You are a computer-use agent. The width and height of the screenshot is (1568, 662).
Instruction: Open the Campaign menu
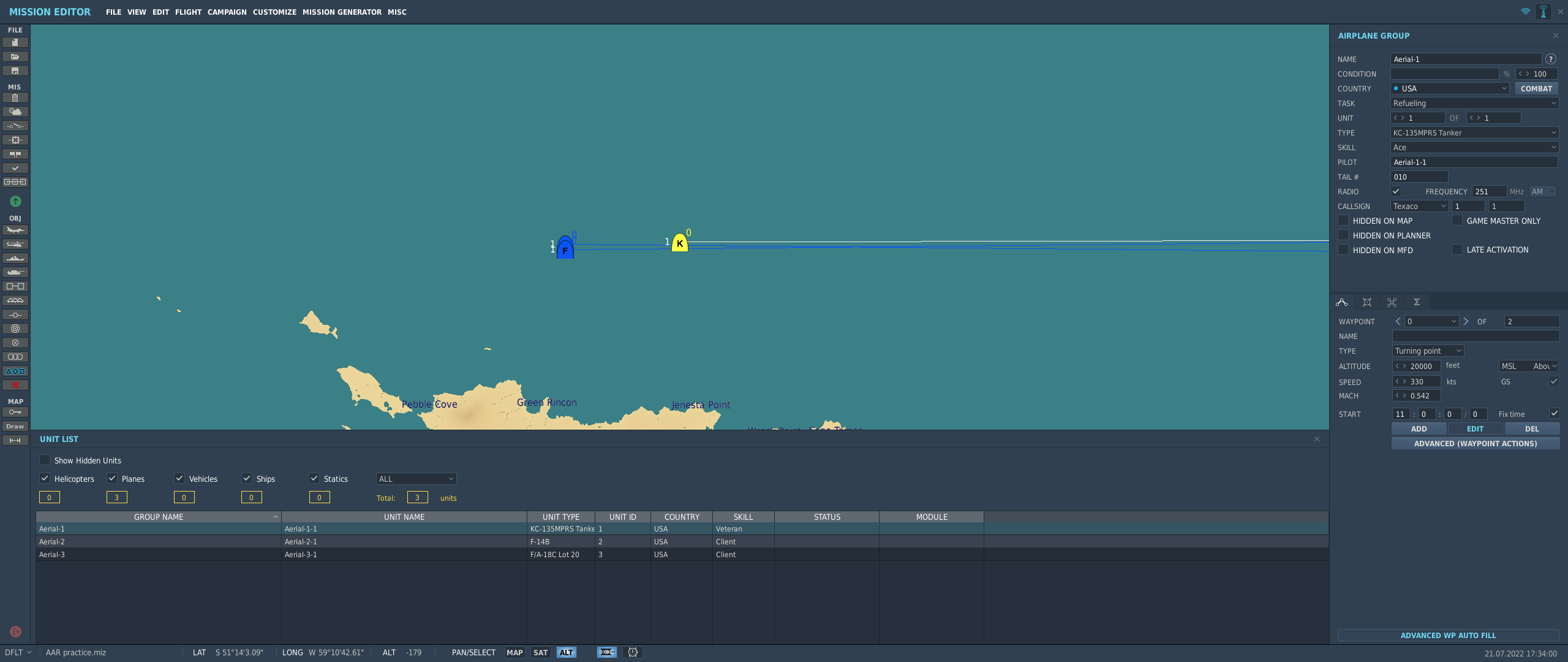(227, 12)
